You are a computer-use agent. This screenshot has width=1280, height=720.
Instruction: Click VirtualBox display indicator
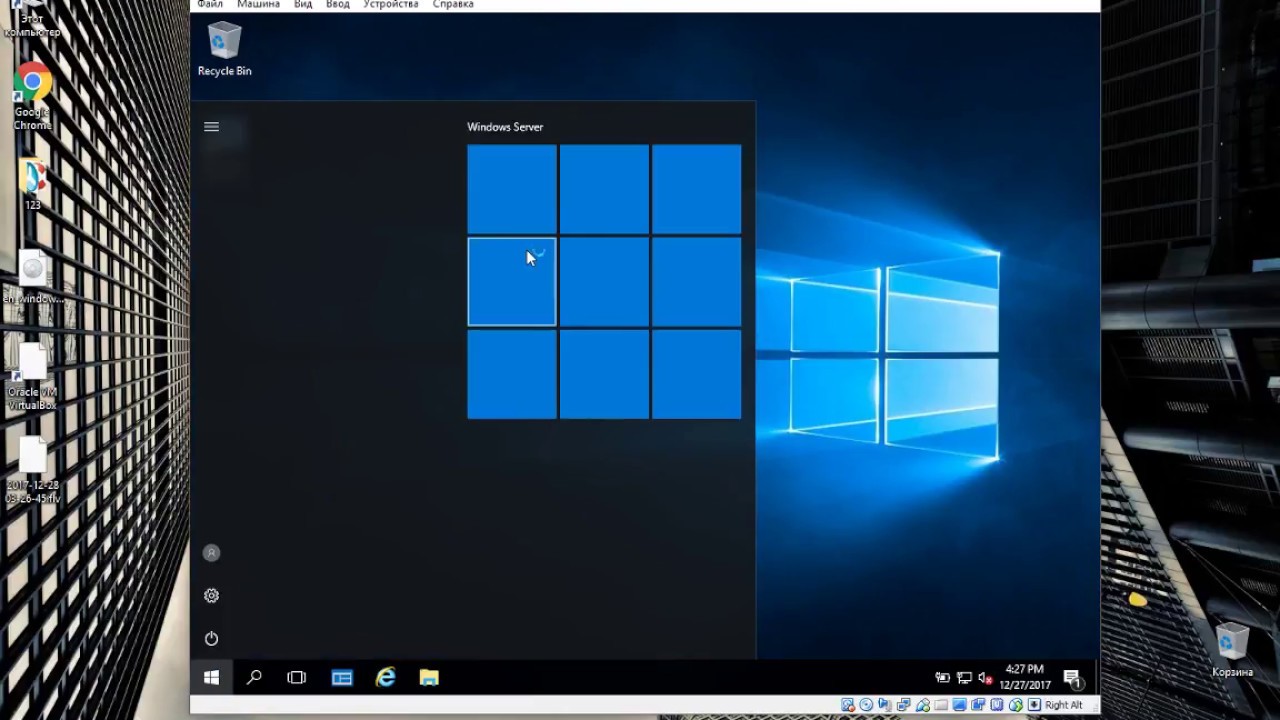click(959, 705)
